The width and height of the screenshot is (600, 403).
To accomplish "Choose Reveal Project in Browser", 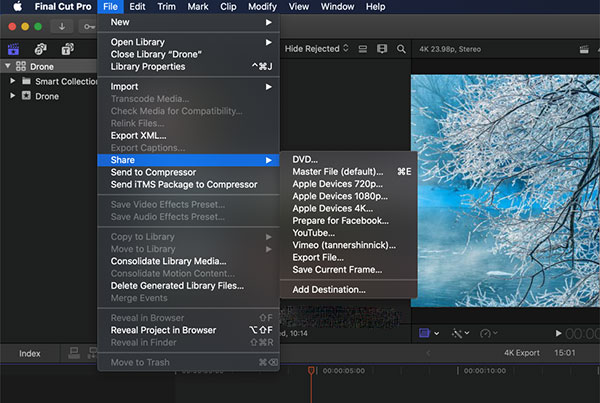I will [188, 330].
